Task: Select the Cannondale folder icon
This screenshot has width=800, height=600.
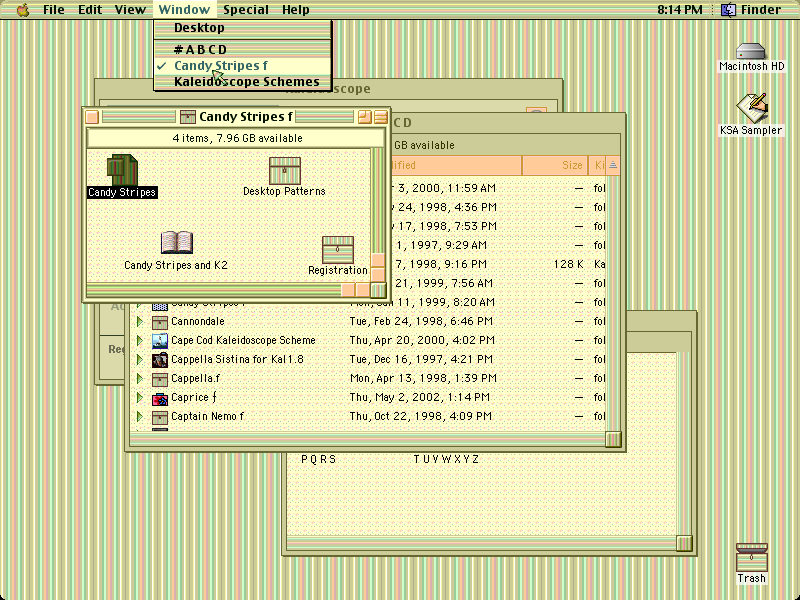Action: [x=160, y=322]
